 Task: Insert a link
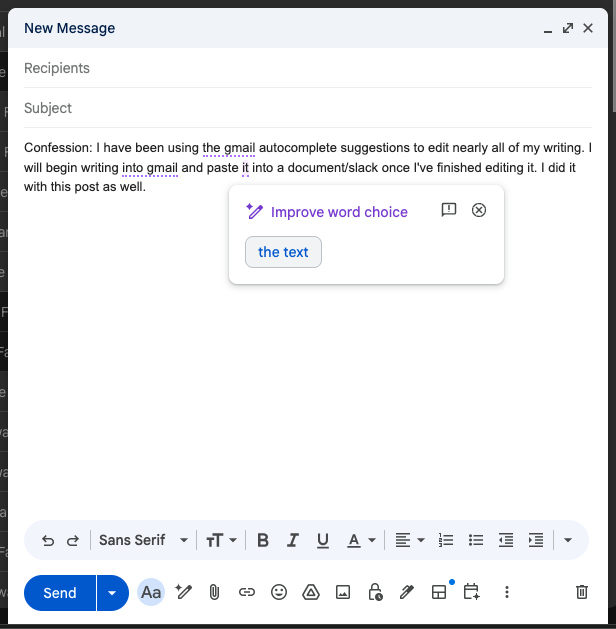tap(247, 592)
